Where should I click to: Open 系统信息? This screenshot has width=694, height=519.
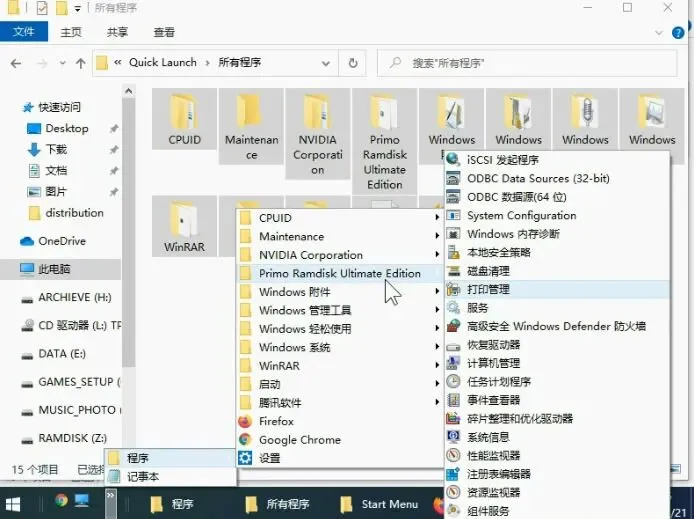click(557, 437)
